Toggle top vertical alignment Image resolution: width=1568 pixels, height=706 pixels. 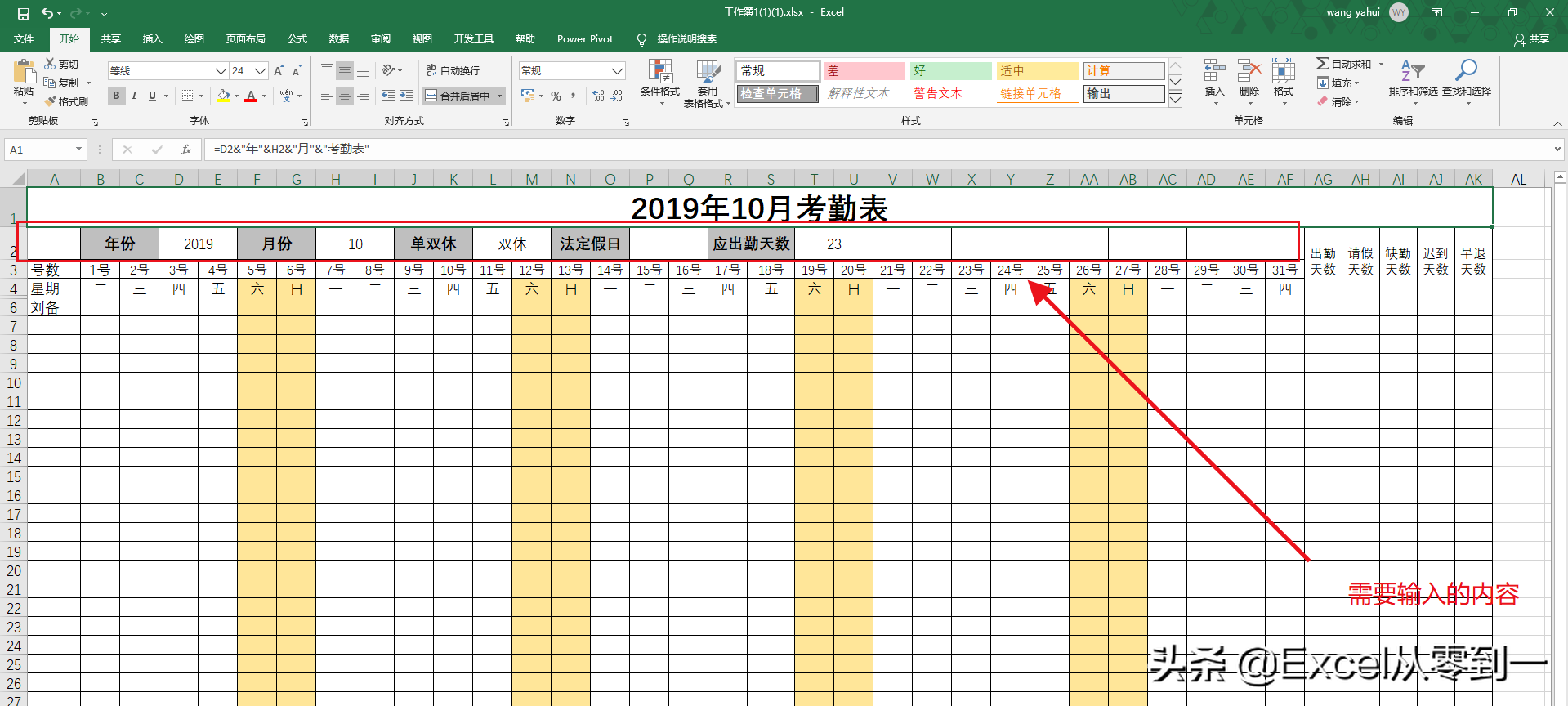[327, 70]
